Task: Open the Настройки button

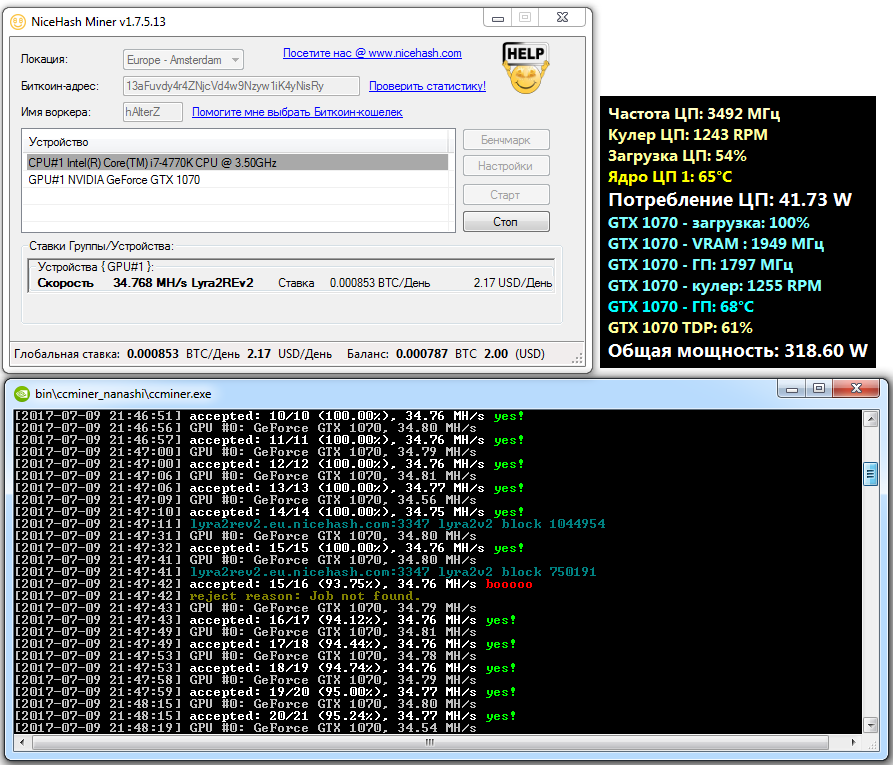Action: click(506, 166)
